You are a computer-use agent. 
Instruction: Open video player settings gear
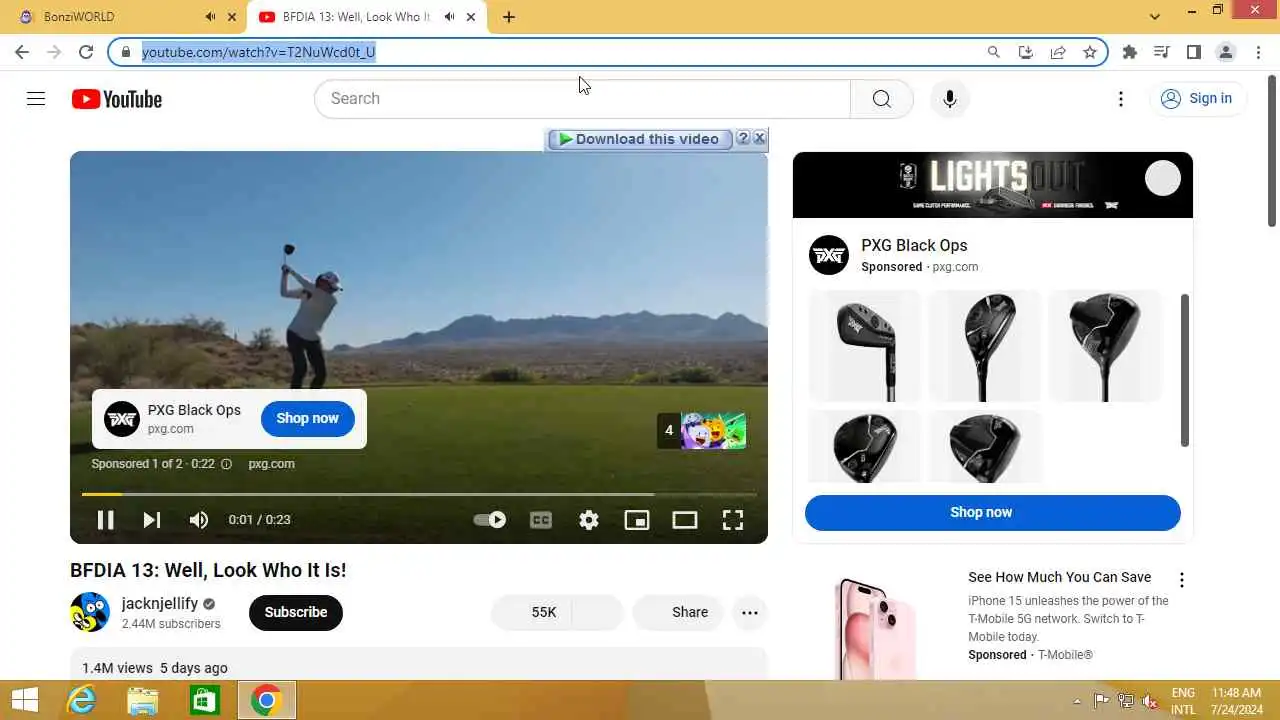[589, 520]
